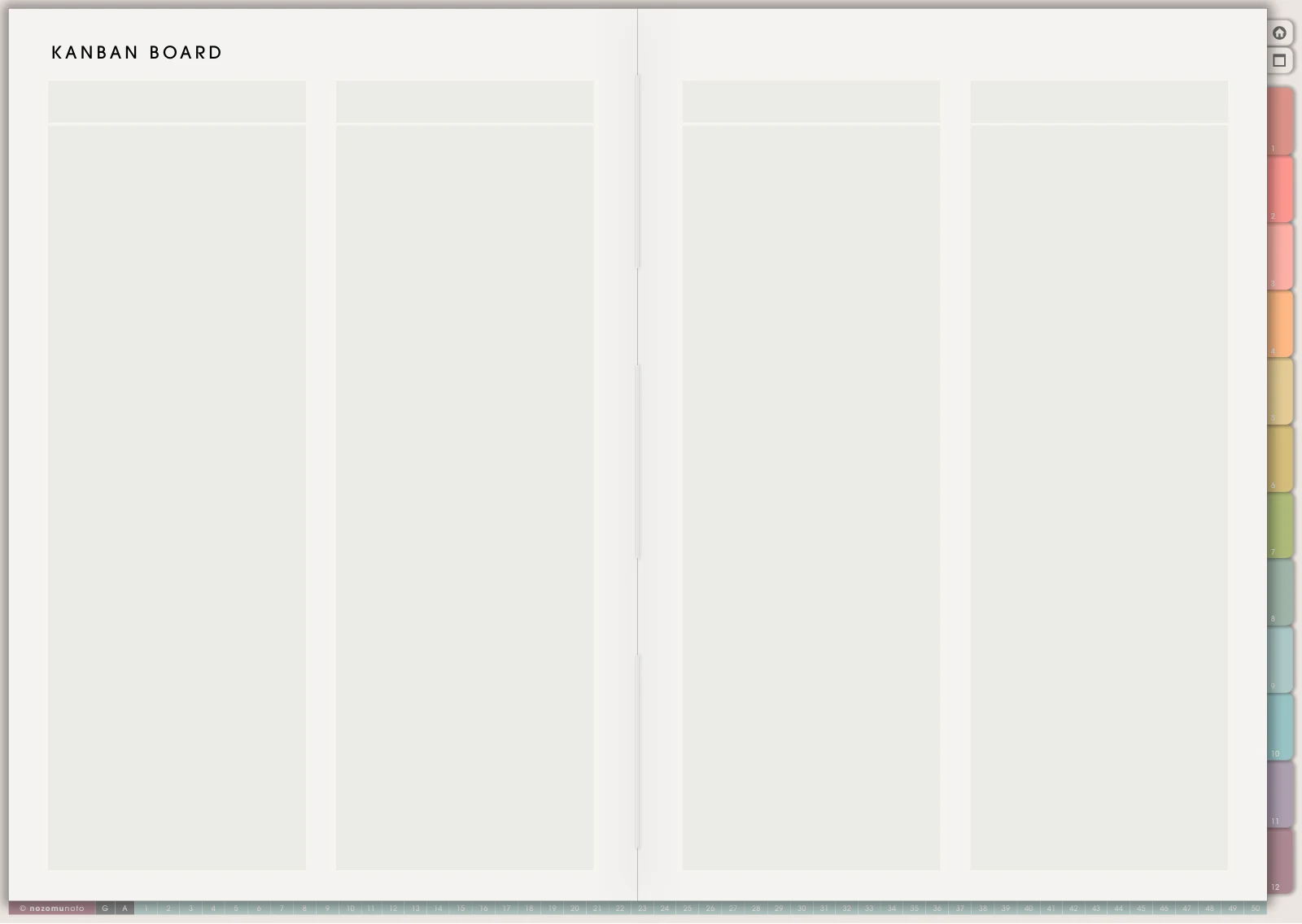Go to page 50 in bottom bar

tap(1256, 909)
